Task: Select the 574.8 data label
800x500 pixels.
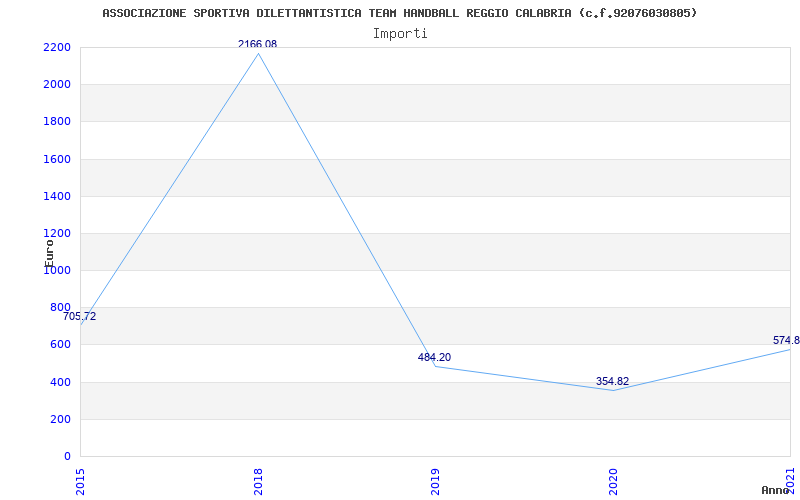Action: coord(786,341)
